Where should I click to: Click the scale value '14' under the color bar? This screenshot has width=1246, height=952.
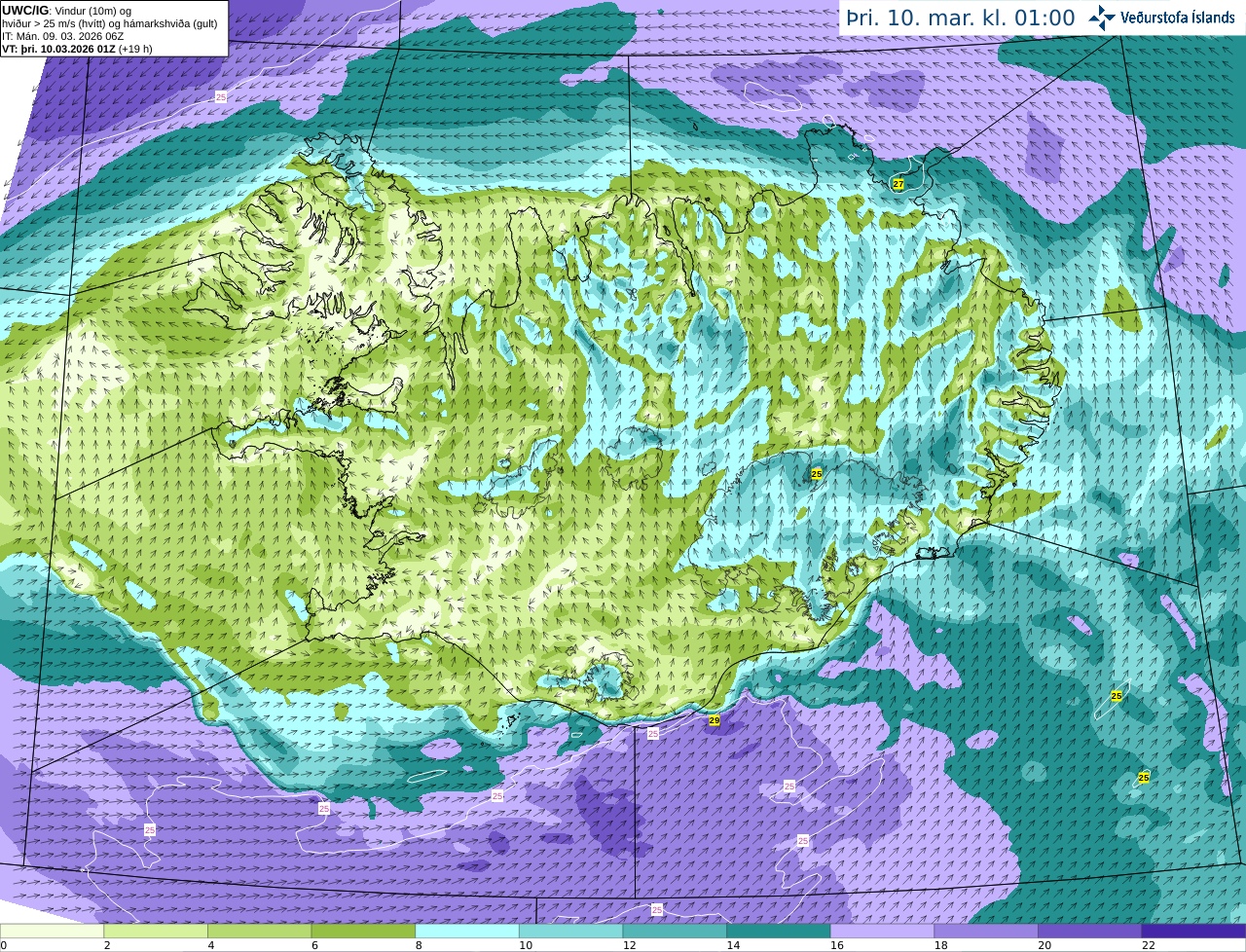click(733, 945)
